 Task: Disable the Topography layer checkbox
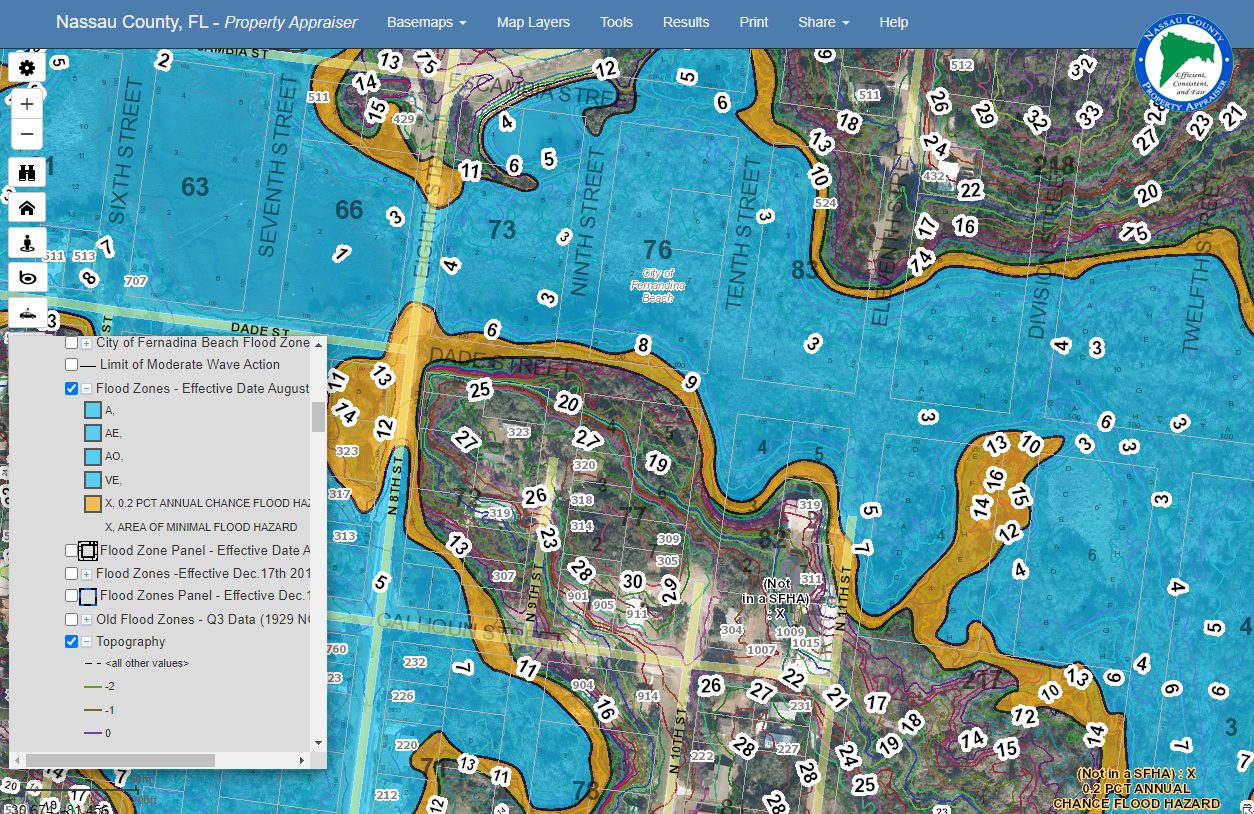pos(71,641)
